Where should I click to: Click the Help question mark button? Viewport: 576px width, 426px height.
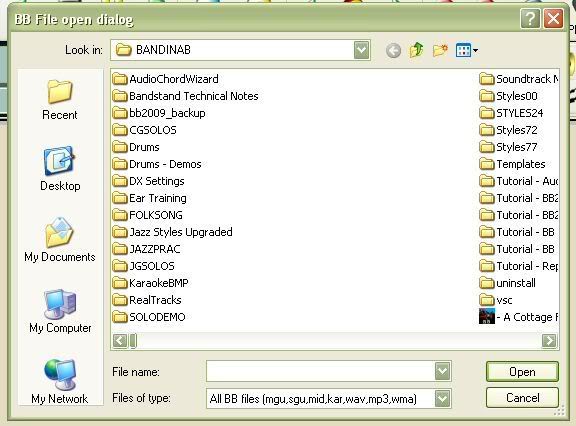click(x=530, y=18)
